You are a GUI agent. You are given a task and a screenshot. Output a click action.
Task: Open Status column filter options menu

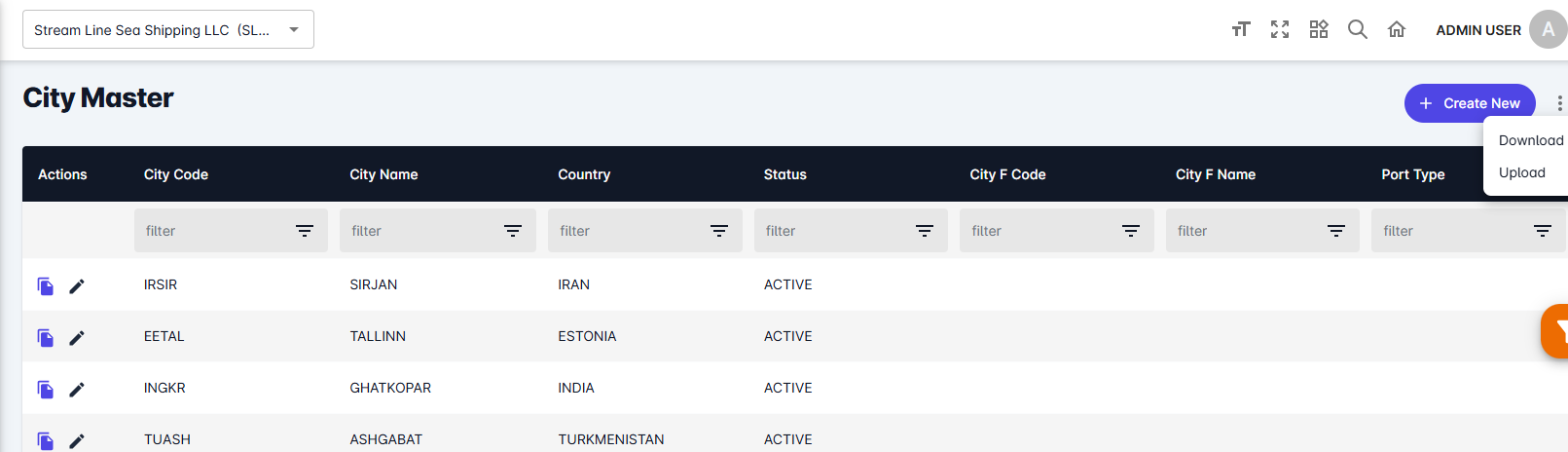point(925,231)
